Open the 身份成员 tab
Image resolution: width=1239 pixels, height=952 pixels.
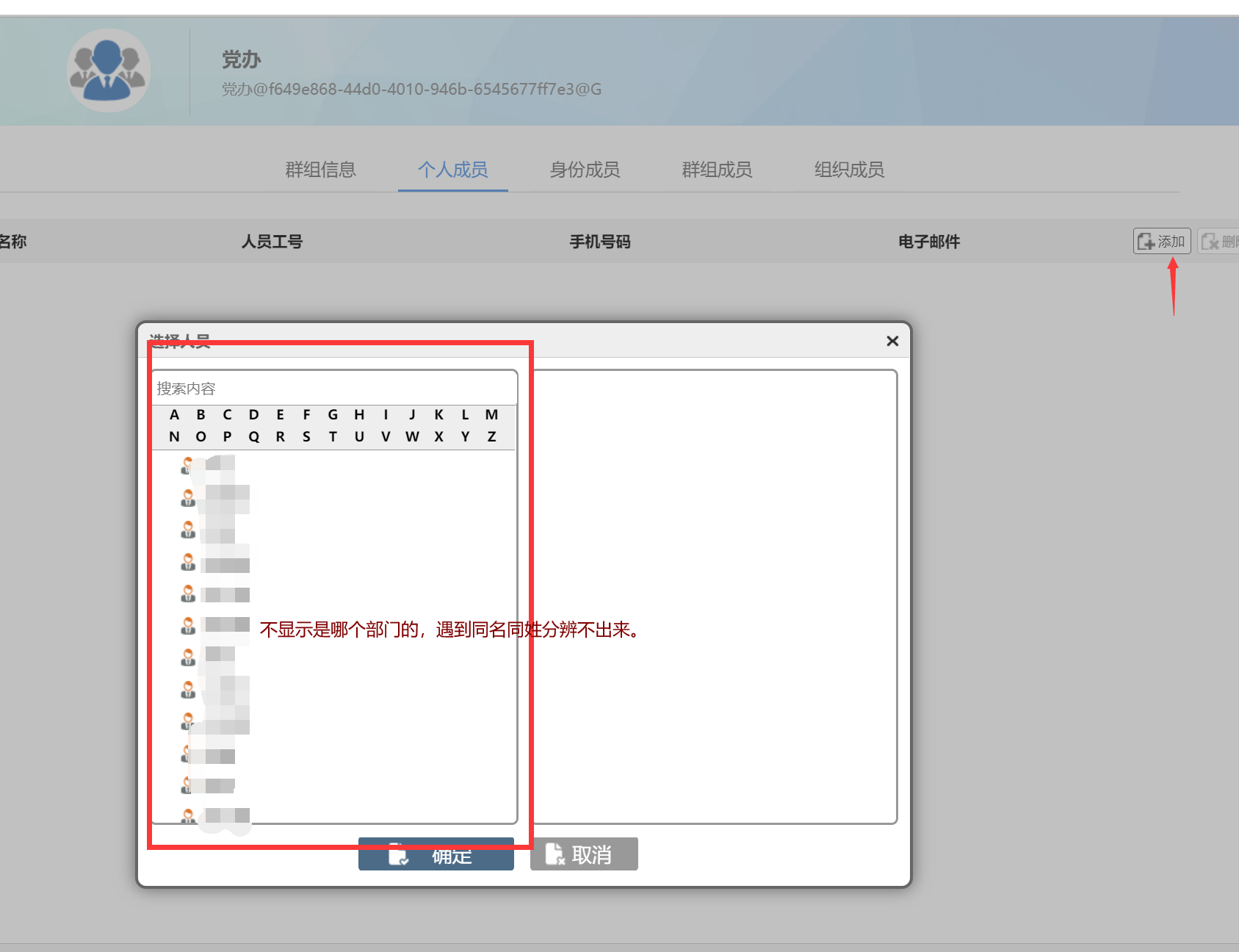pos(585,170)
